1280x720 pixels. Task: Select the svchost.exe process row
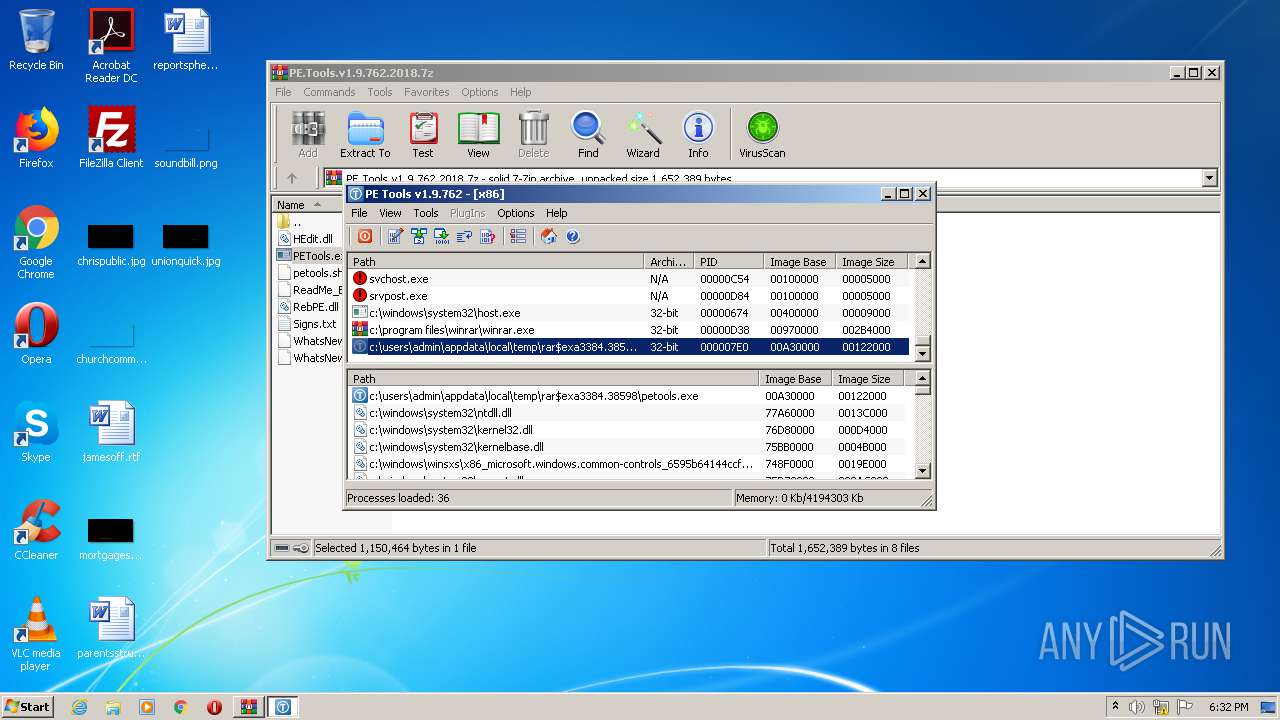(x=630, y=279)
